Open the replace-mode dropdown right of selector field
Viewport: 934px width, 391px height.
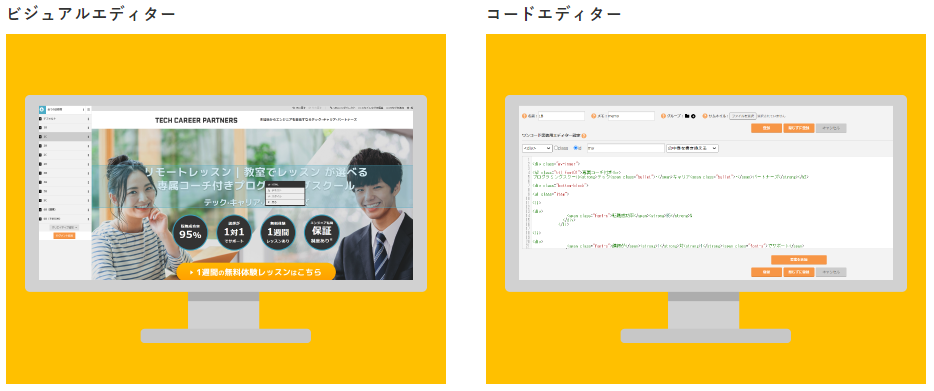pos(692,148)
